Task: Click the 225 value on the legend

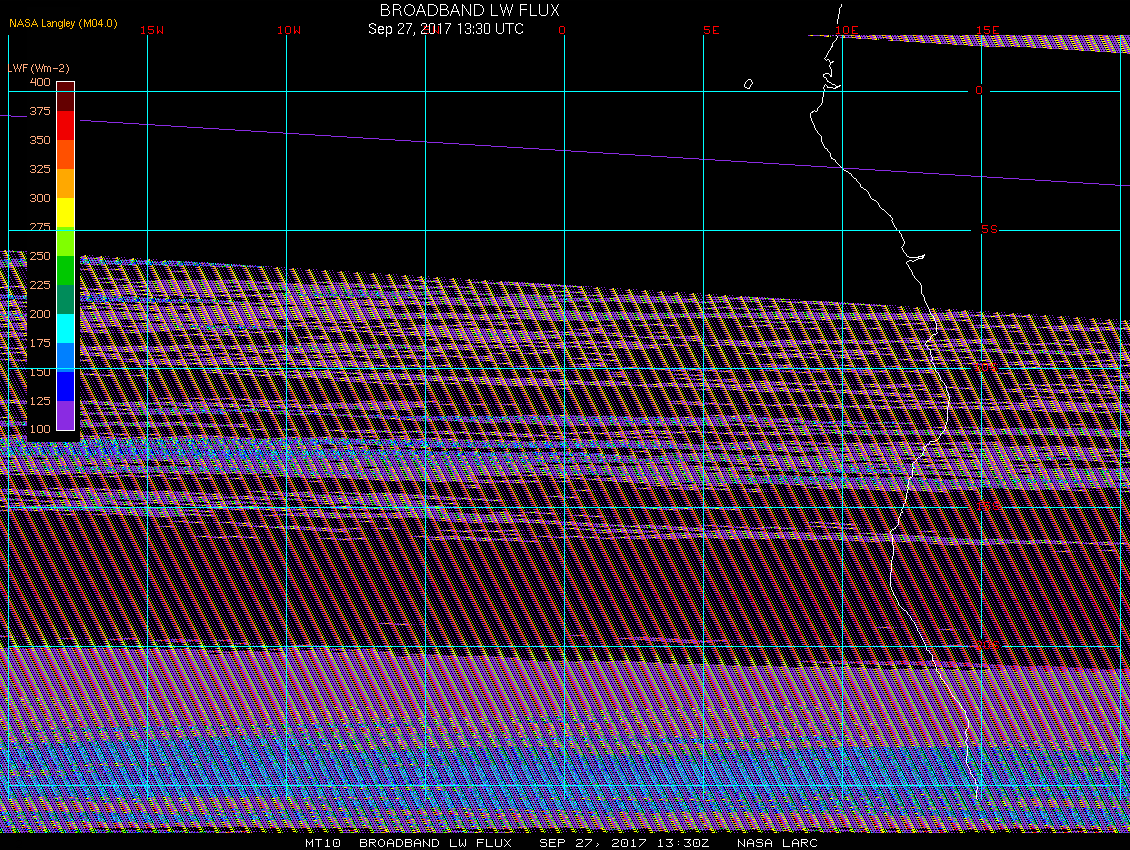Action: (x=40, y=285)
